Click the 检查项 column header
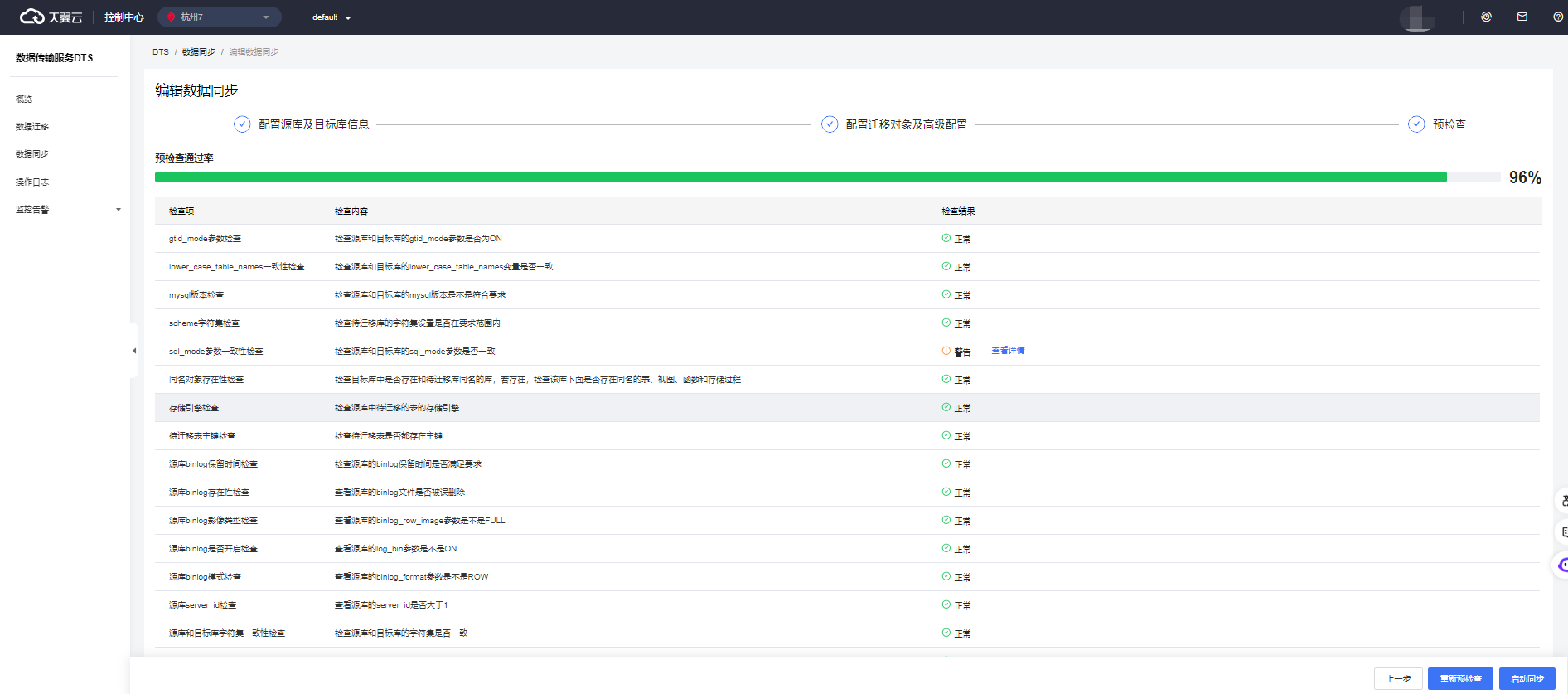Screen dimensions: 1568x694 click(x=181, y=211)
